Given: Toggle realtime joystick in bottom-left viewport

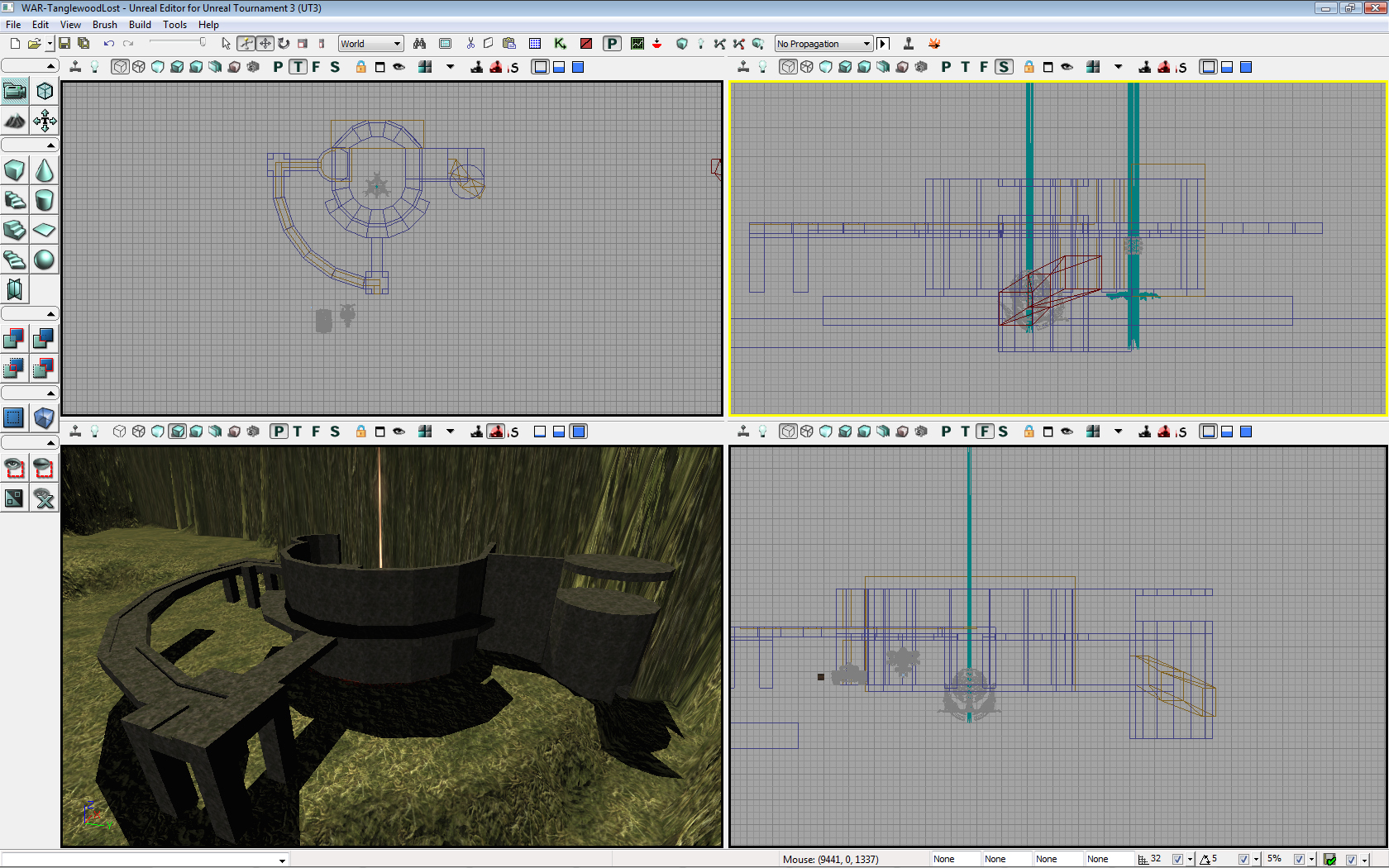Looking at the screenshot, I should (x=75, y=432).
